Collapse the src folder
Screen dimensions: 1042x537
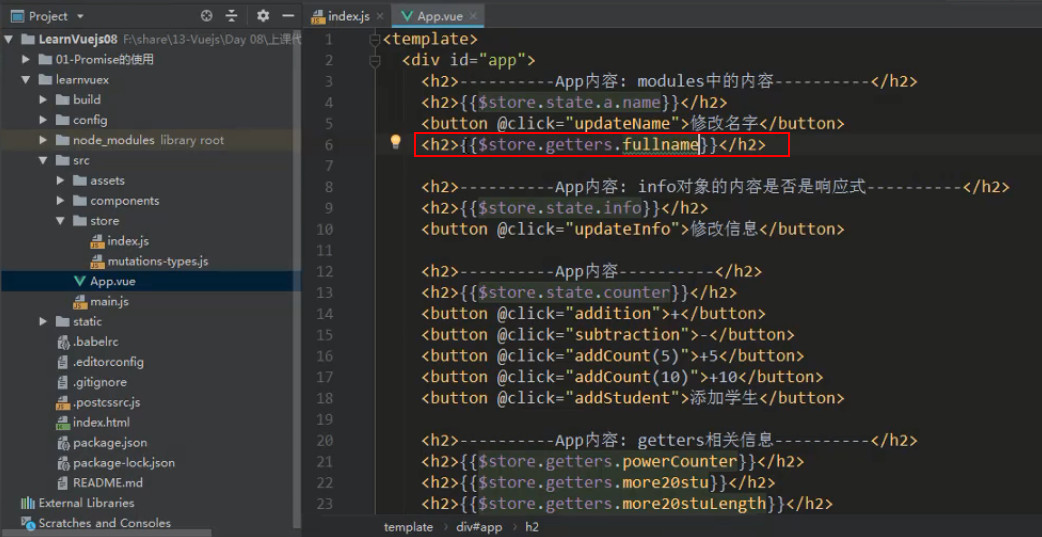click(43, 160)
